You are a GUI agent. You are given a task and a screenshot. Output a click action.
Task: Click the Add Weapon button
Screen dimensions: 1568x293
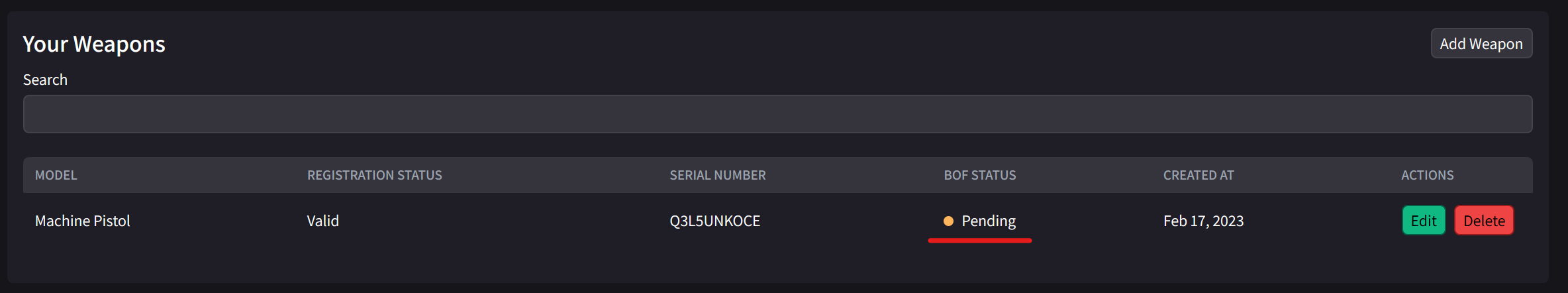coord(1481,44)
